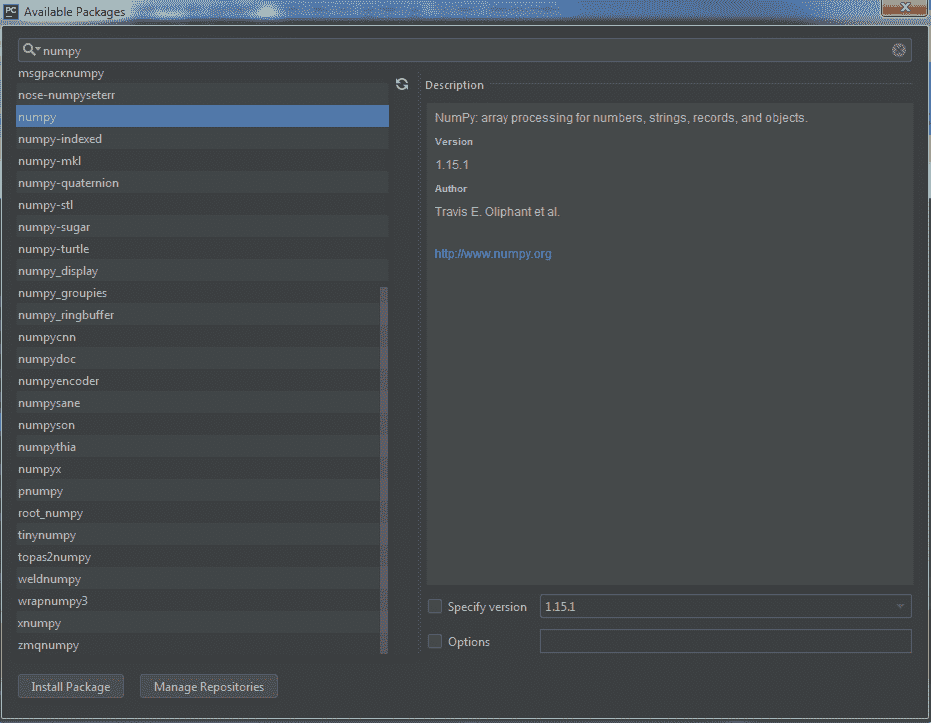Viewport: 931px width, 723px height.
Task: Select the numpy-mkl package in the list
Action: [x=46, y=161]
